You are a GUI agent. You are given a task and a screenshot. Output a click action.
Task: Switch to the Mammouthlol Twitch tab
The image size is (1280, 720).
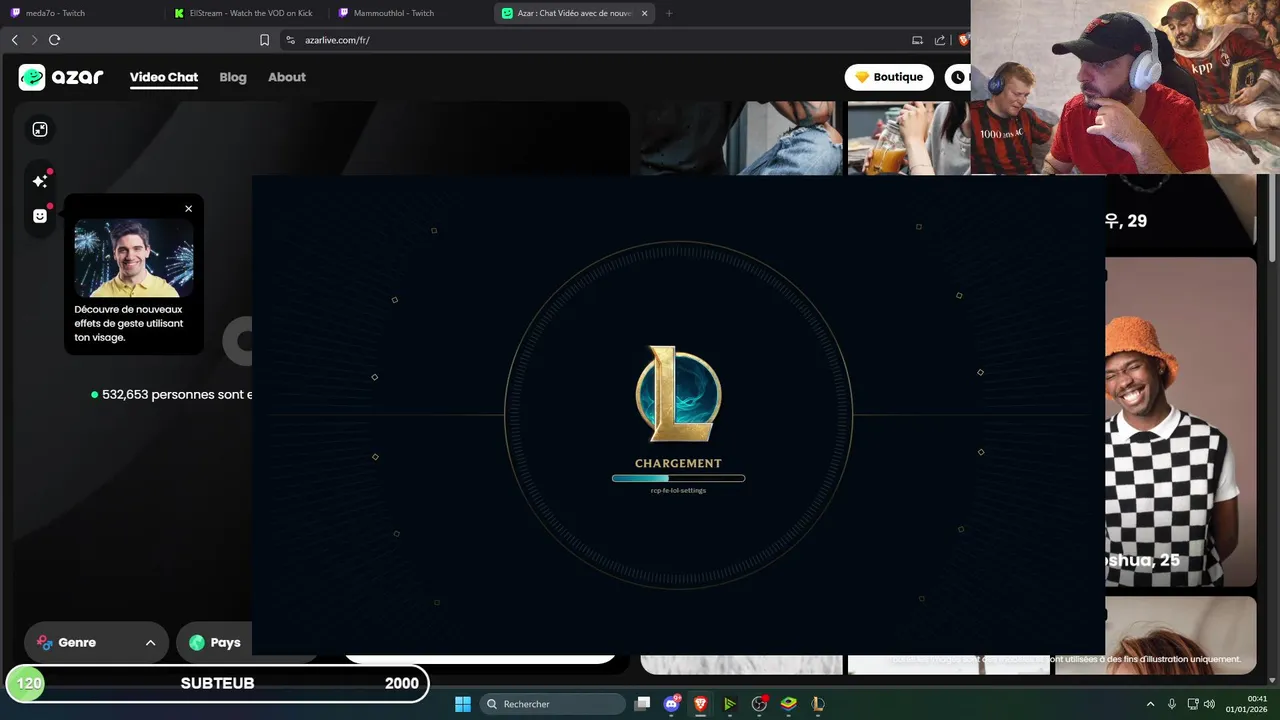point(410,13)
